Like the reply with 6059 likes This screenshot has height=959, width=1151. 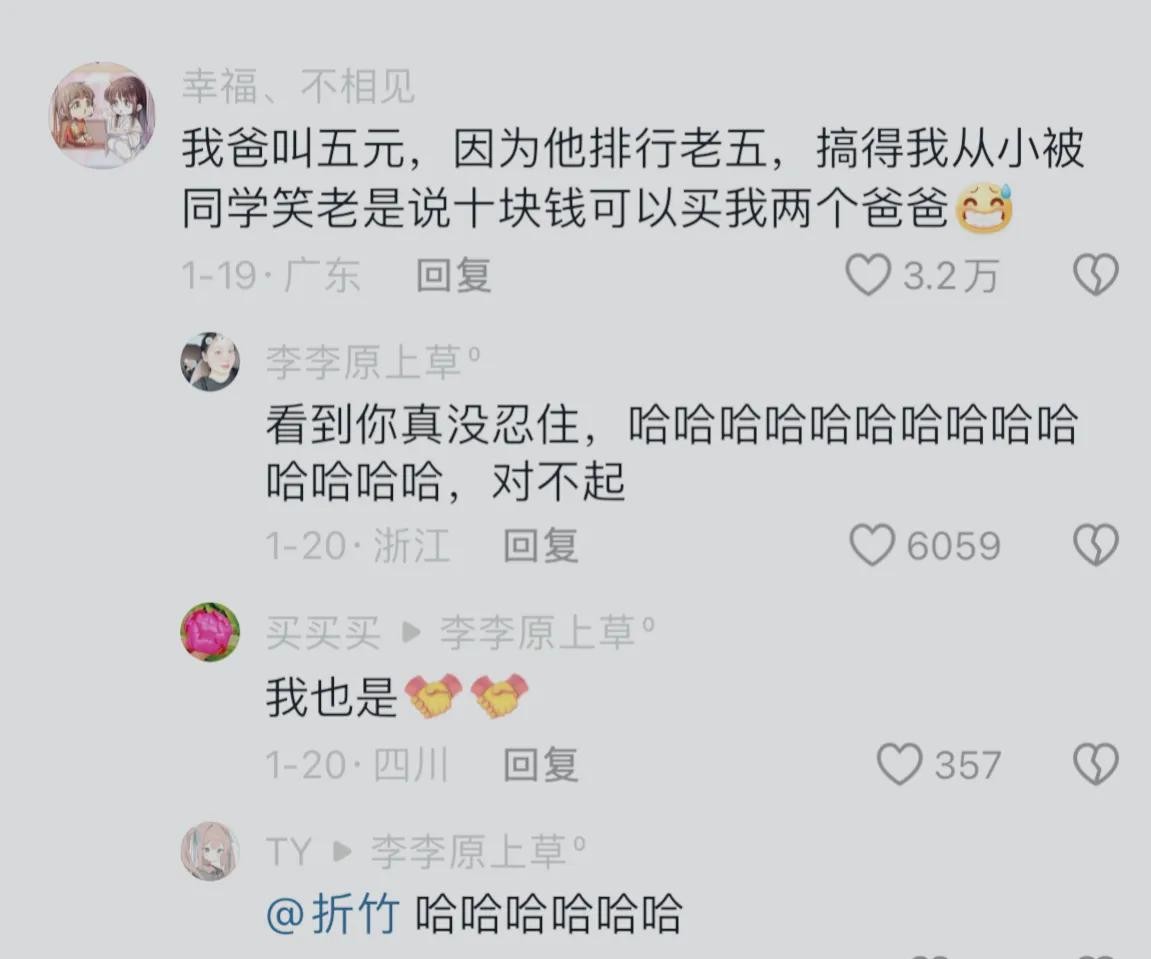pos(872,545)
